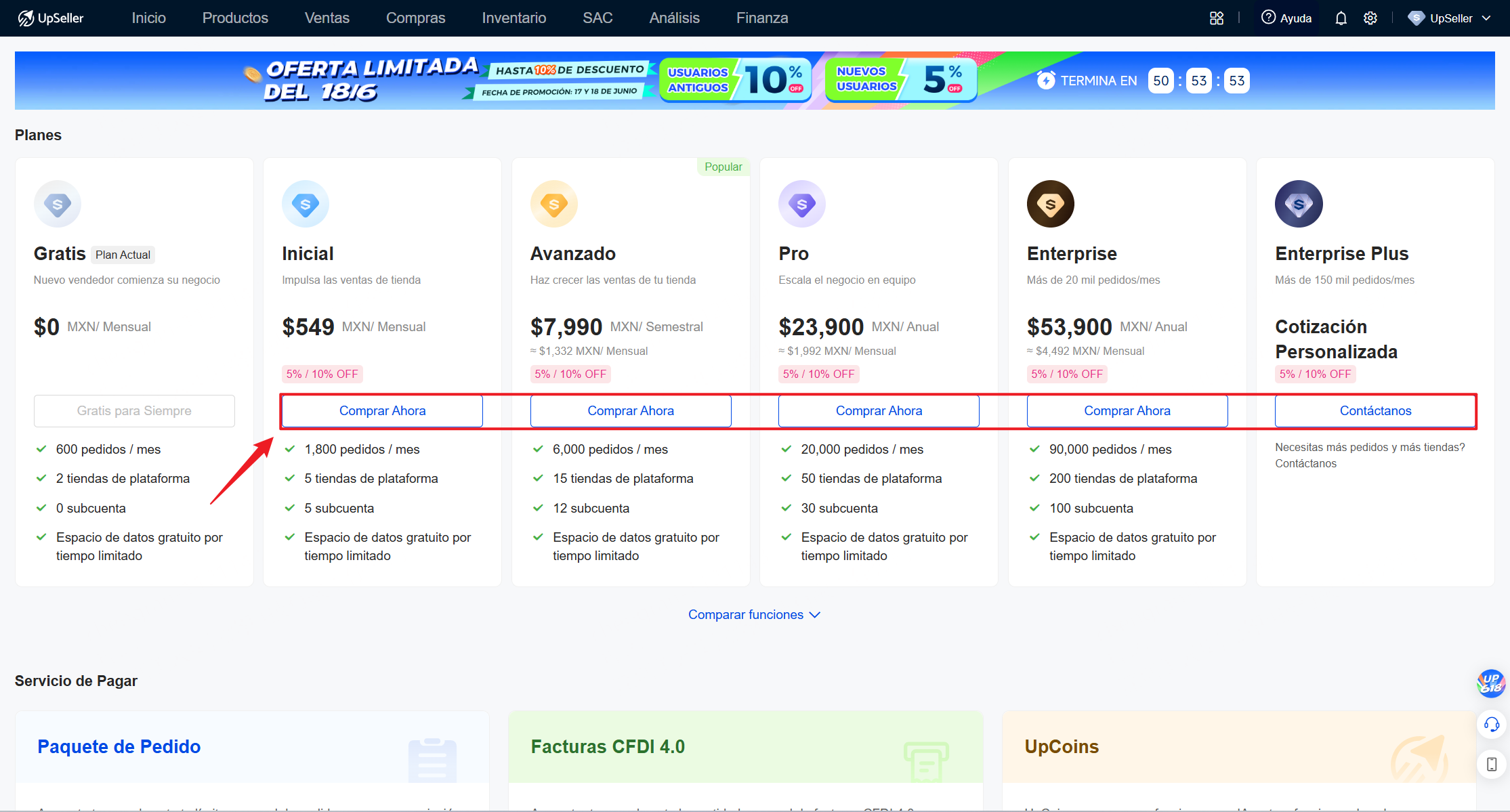Click 'Necesitas más pedidos y más tiendas?' text

(1370, 448)
